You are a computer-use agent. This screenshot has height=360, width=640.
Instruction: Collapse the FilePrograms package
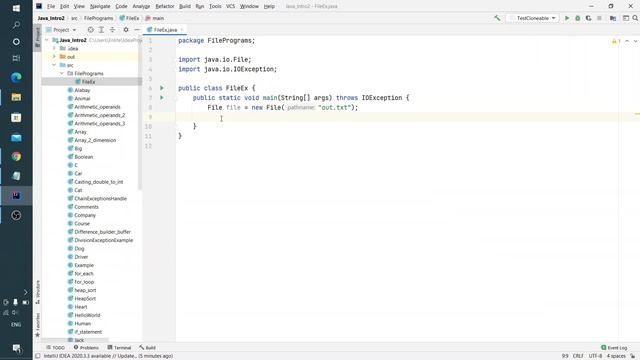point(62,73)
